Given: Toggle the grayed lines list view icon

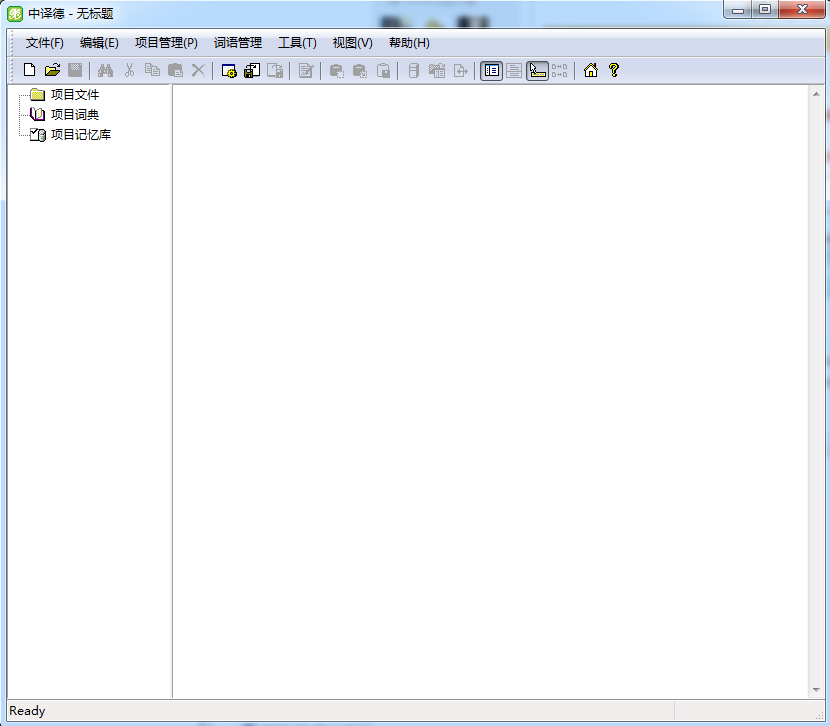Looking at the screenshot, I should 514,70.
